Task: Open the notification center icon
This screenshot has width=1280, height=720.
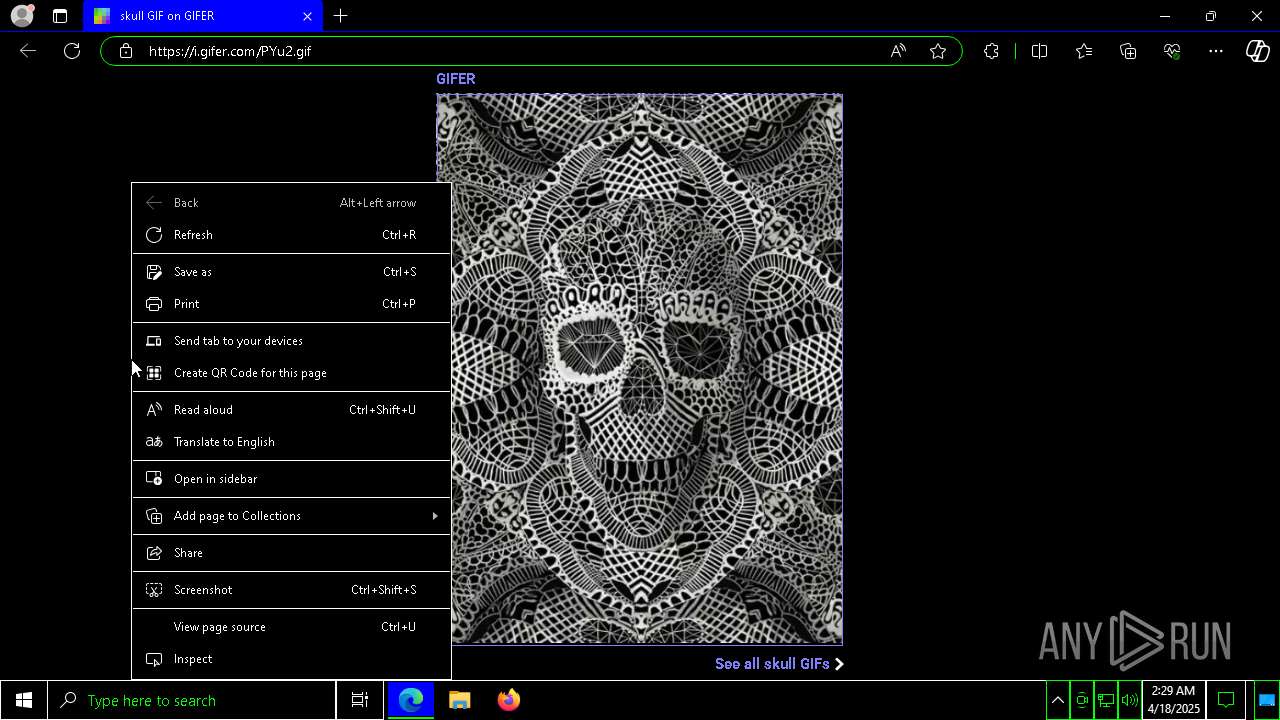Action: [1226, 700]
